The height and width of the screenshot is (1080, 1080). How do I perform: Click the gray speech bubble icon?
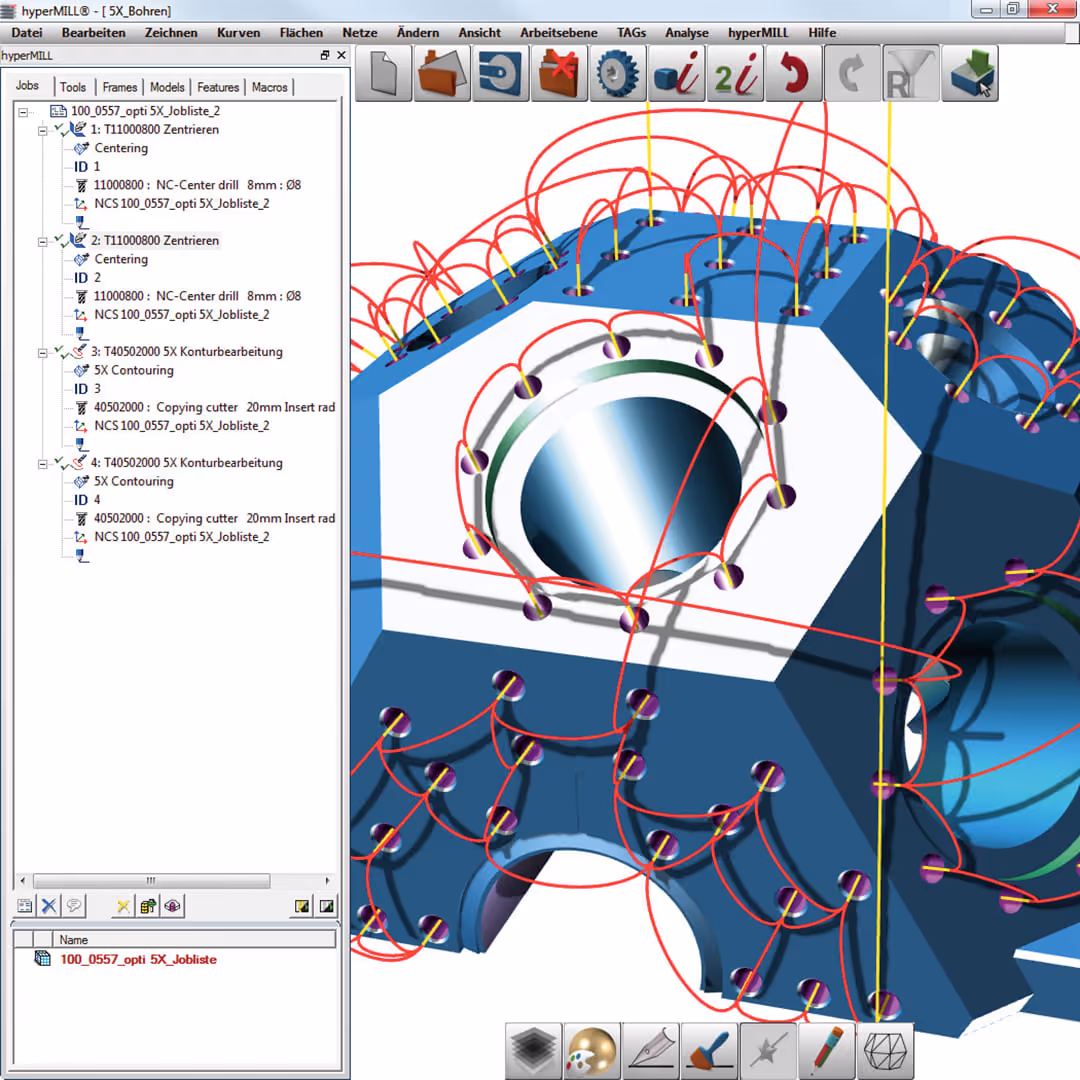pos(74,906)
